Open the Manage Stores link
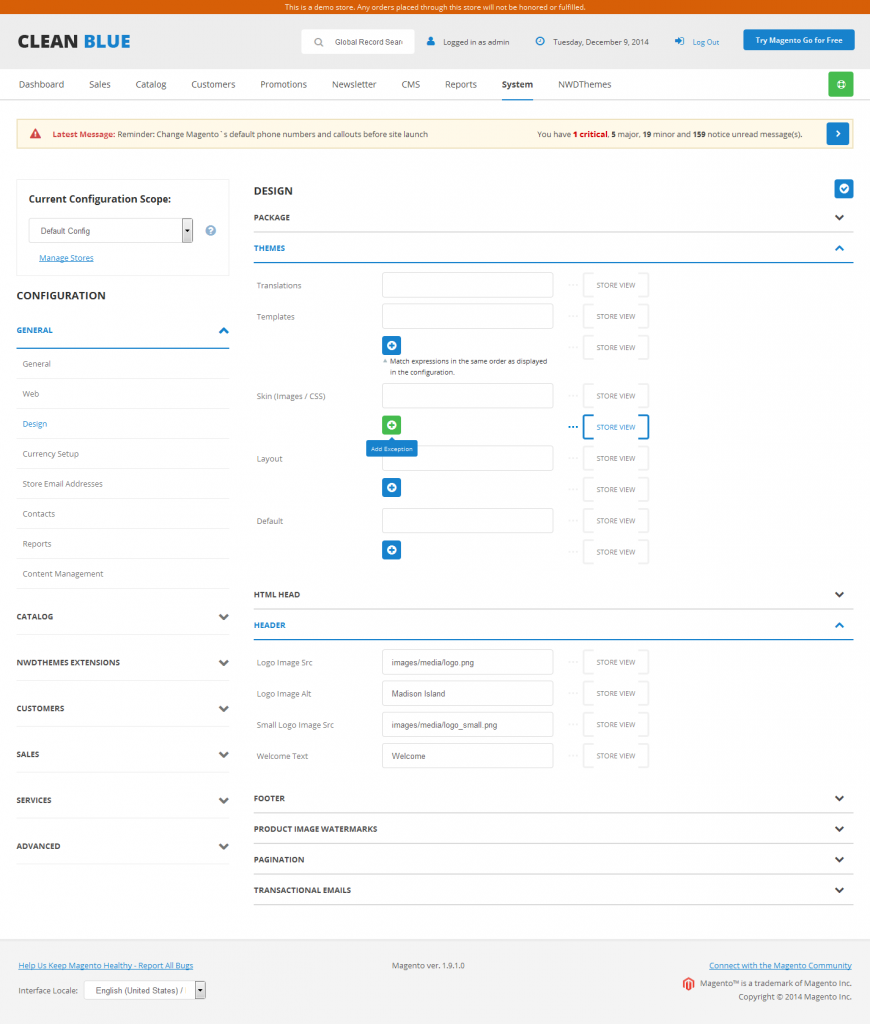Image resolution: width=870 pixels, height=1024 pixels. (66, 257)
